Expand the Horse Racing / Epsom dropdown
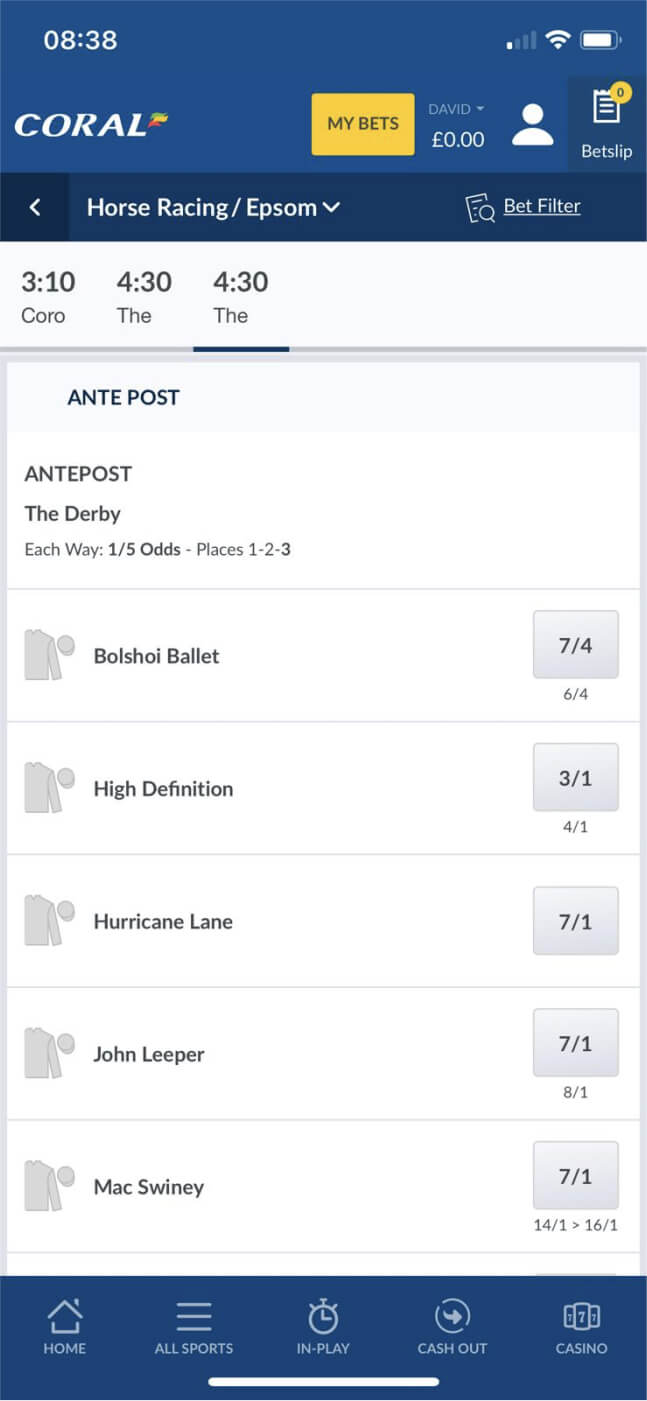This screenshot has height=1401, width=647. [214, 207]
